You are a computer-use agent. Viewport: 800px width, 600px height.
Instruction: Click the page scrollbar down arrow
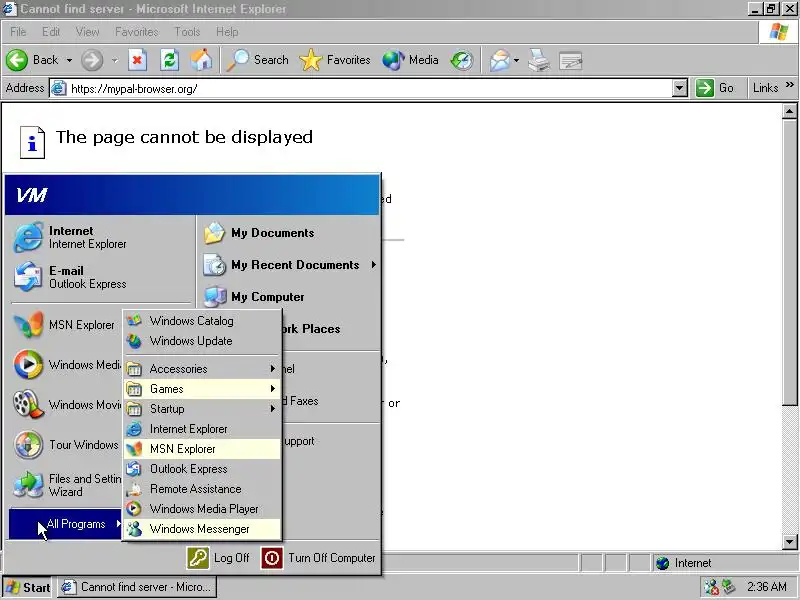click(789, 542)
